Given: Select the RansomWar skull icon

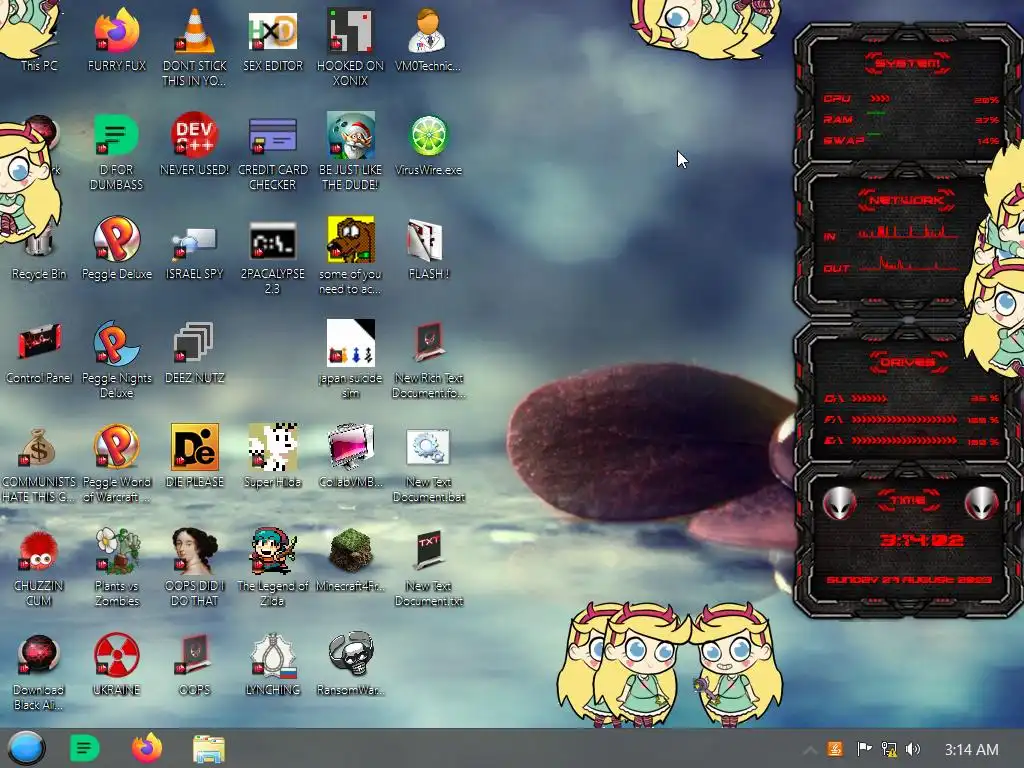Looking at the screenshot, I should [350, 664].
